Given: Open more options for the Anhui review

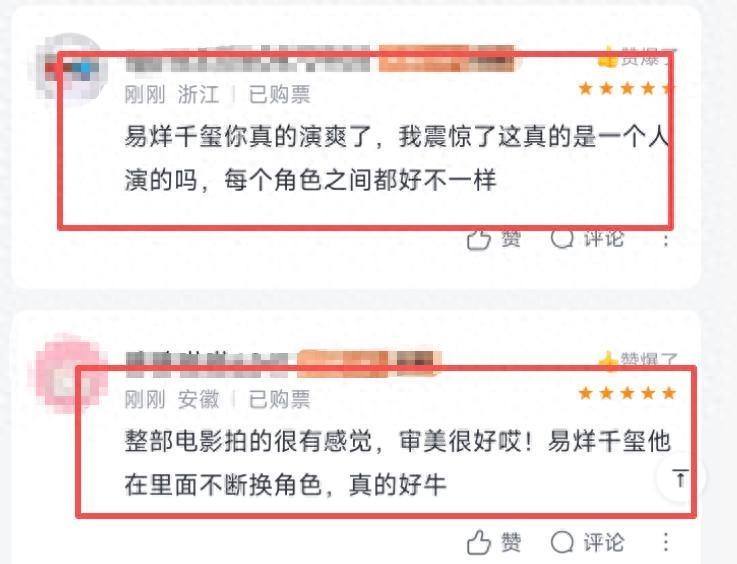Looking at the screenshot, I should pos(666,542).
